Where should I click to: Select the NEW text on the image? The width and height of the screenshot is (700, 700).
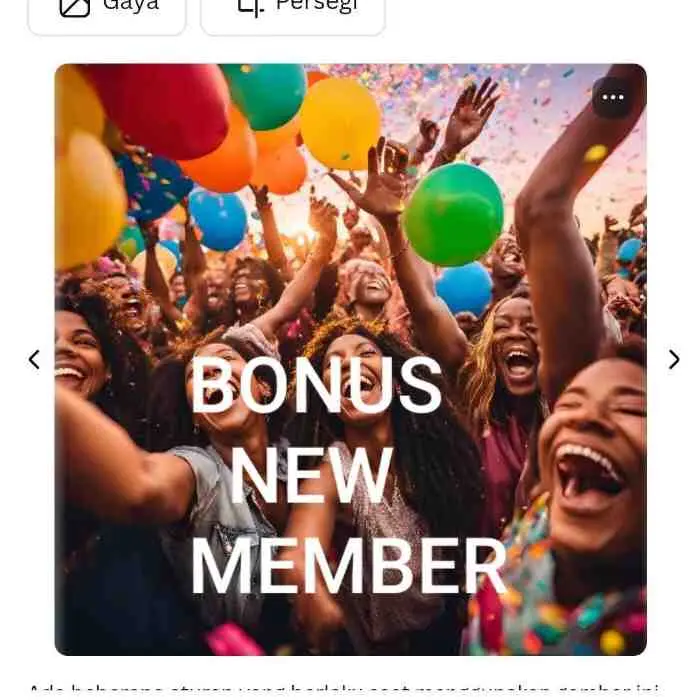(x=312, y=475)
